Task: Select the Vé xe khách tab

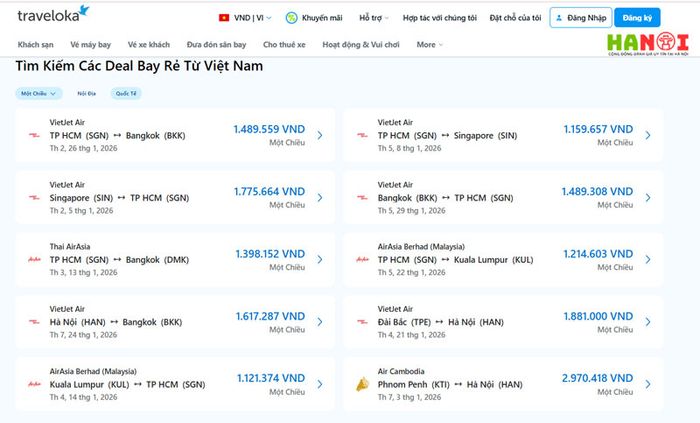Action: click(149, 45)
